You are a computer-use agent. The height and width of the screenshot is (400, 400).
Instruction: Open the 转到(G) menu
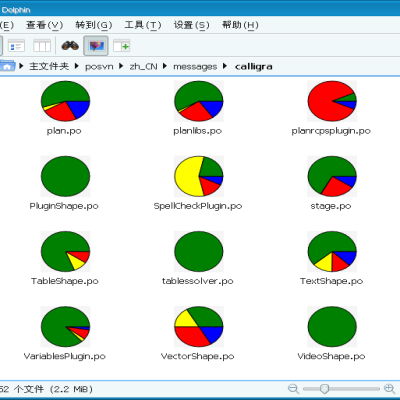(94, 25)
